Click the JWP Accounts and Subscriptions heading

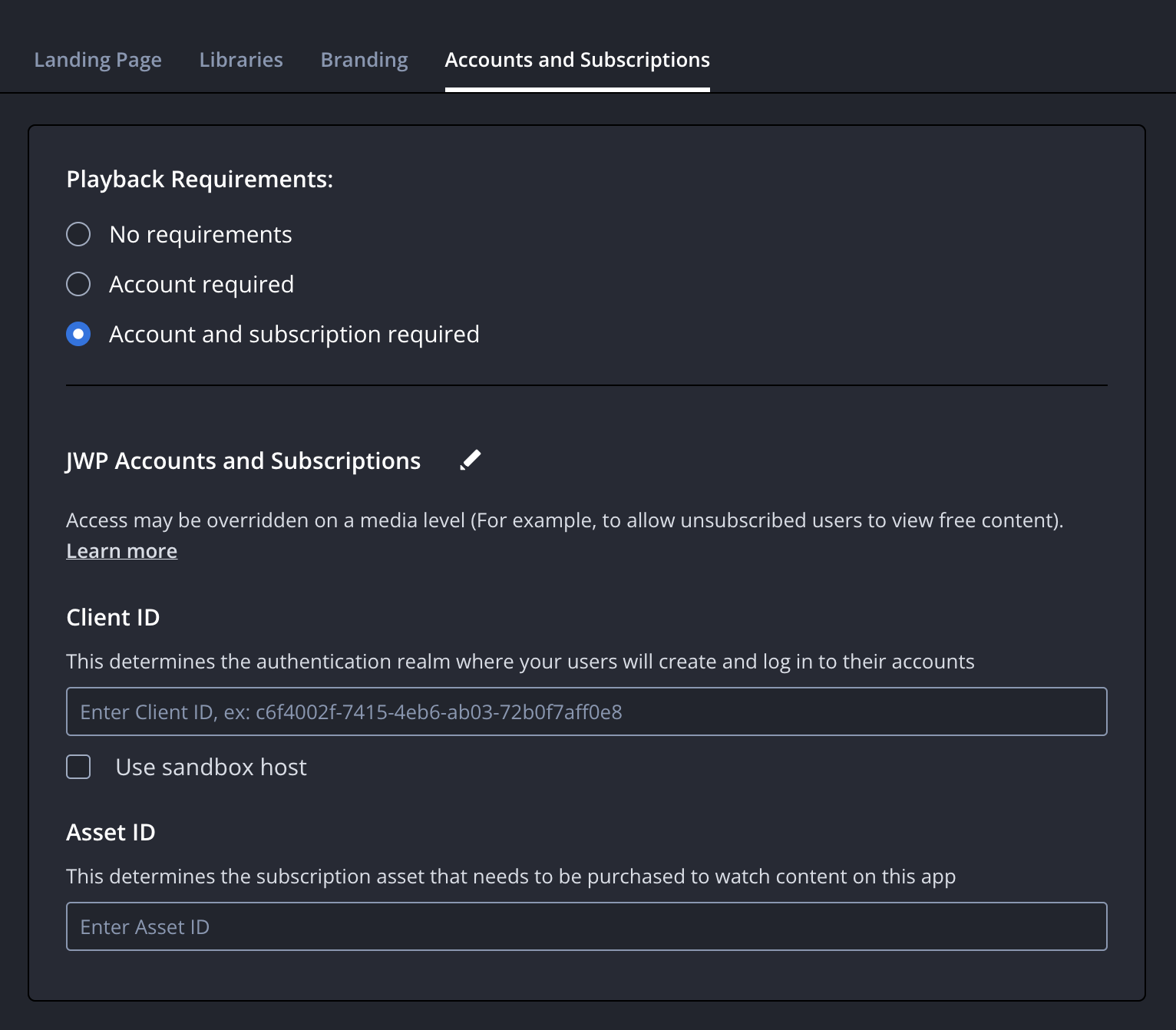(243, 461)
